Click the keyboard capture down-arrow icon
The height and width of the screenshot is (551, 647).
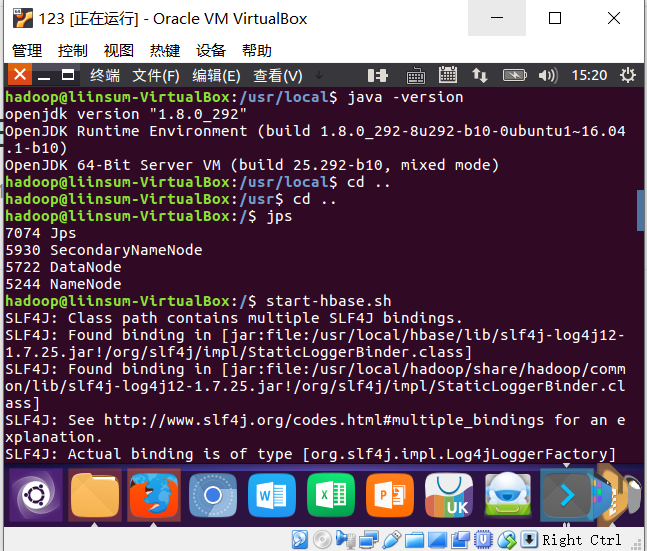pyautogui.click(x=529, y=539)
